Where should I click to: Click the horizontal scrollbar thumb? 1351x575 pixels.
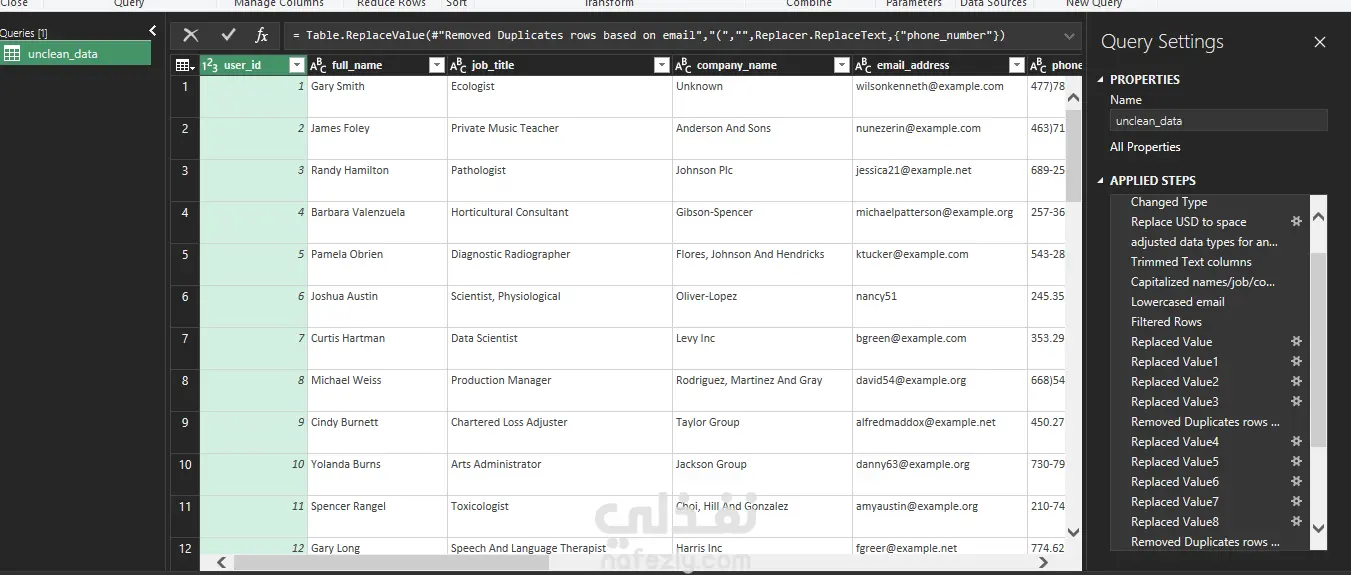[x=391, y=563]
